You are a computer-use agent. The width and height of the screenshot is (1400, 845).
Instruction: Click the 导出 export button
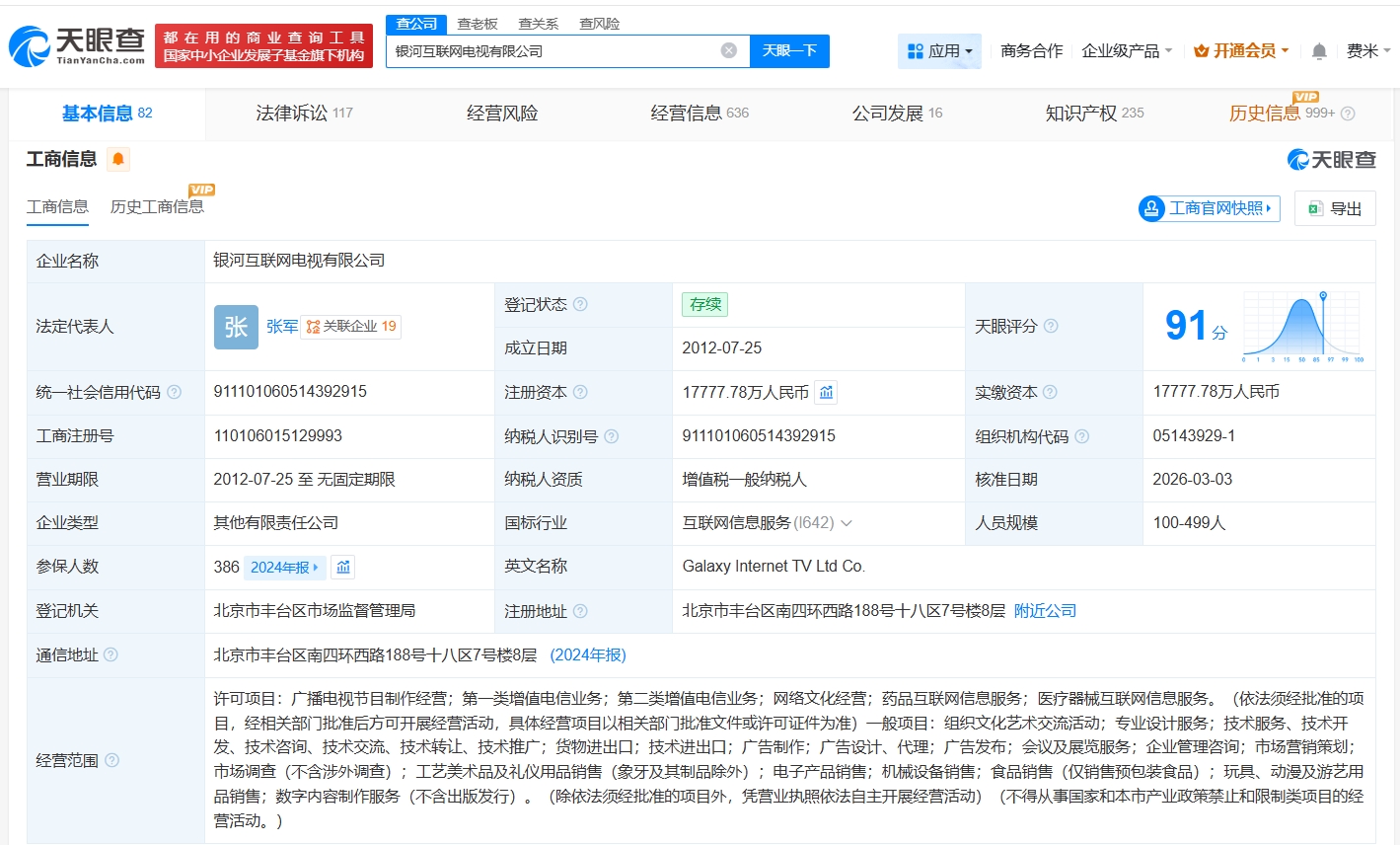point(1335,208)
